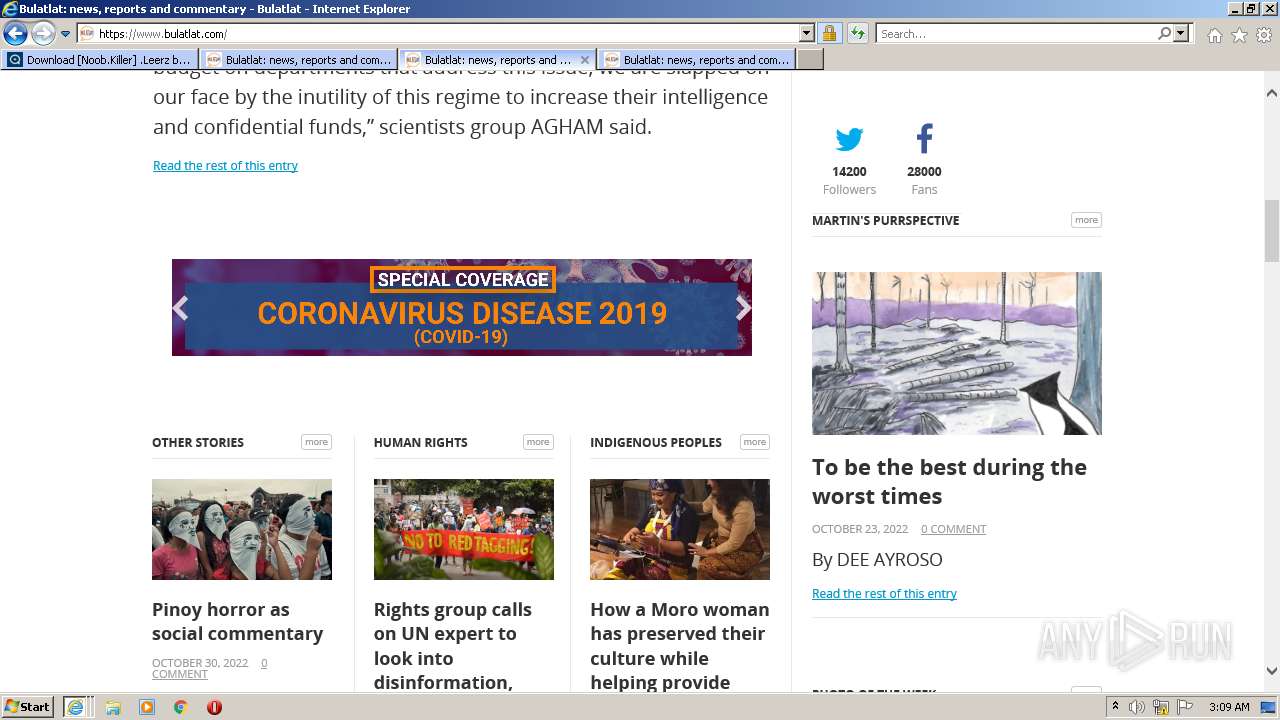Launch Windows Media Player from the taskbar
Screen dimensions: 1280x720
point(147,707)
